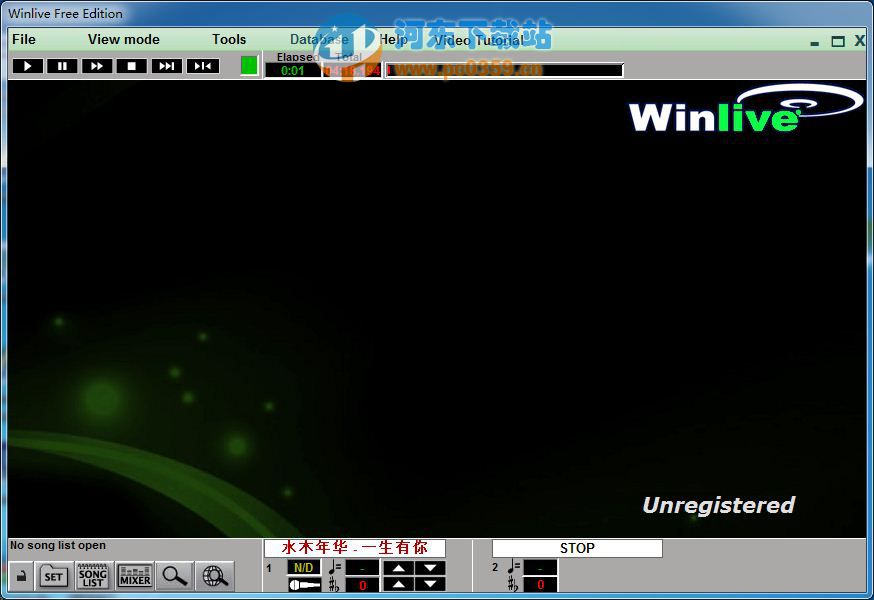Open the Mixer panel
This screenshot has width=874, height=600.
[134, 576]
